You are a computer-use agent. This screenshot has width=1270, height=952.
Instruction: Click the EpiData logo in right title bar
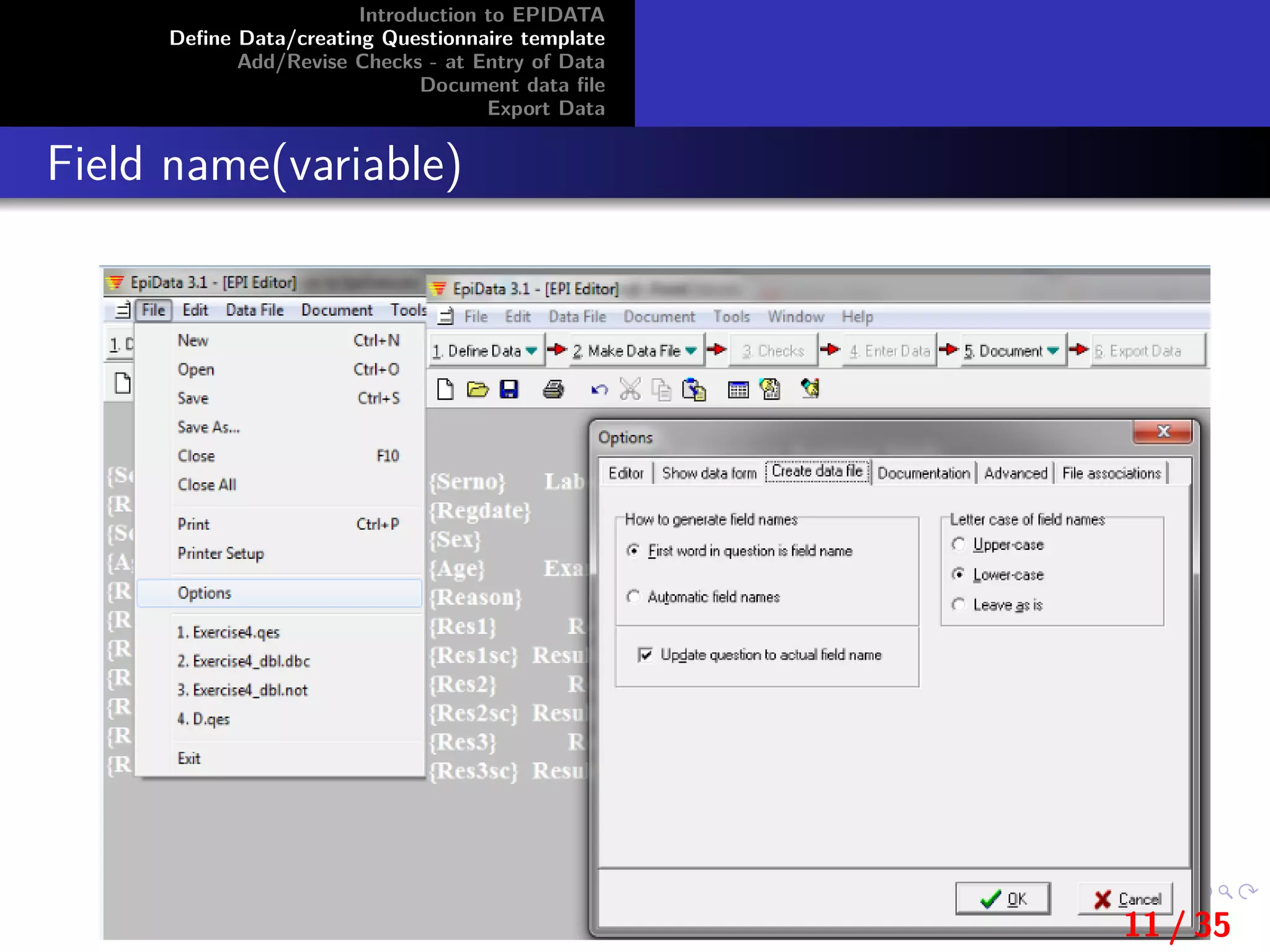[438, 289]
